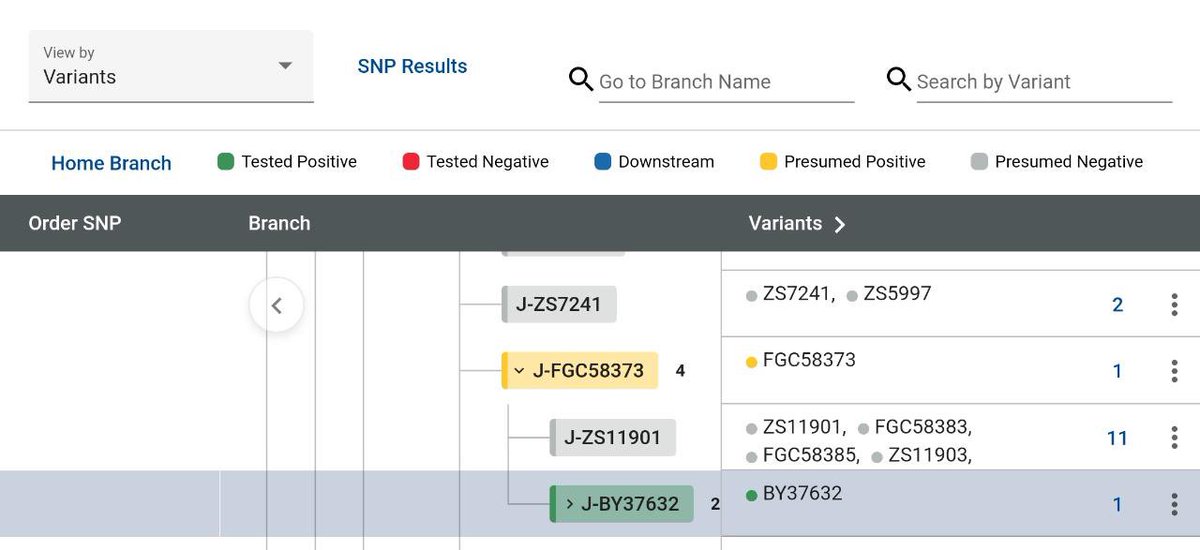Screen dimensions: 1200x550
Task: Open the three-dot menu for J-BY37632 row
Action: [x=1174, y=505]
